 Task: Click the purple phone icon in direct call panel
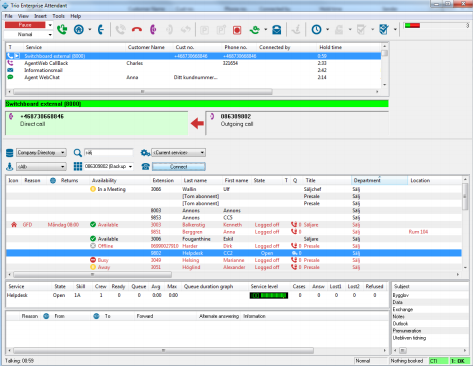11,116
